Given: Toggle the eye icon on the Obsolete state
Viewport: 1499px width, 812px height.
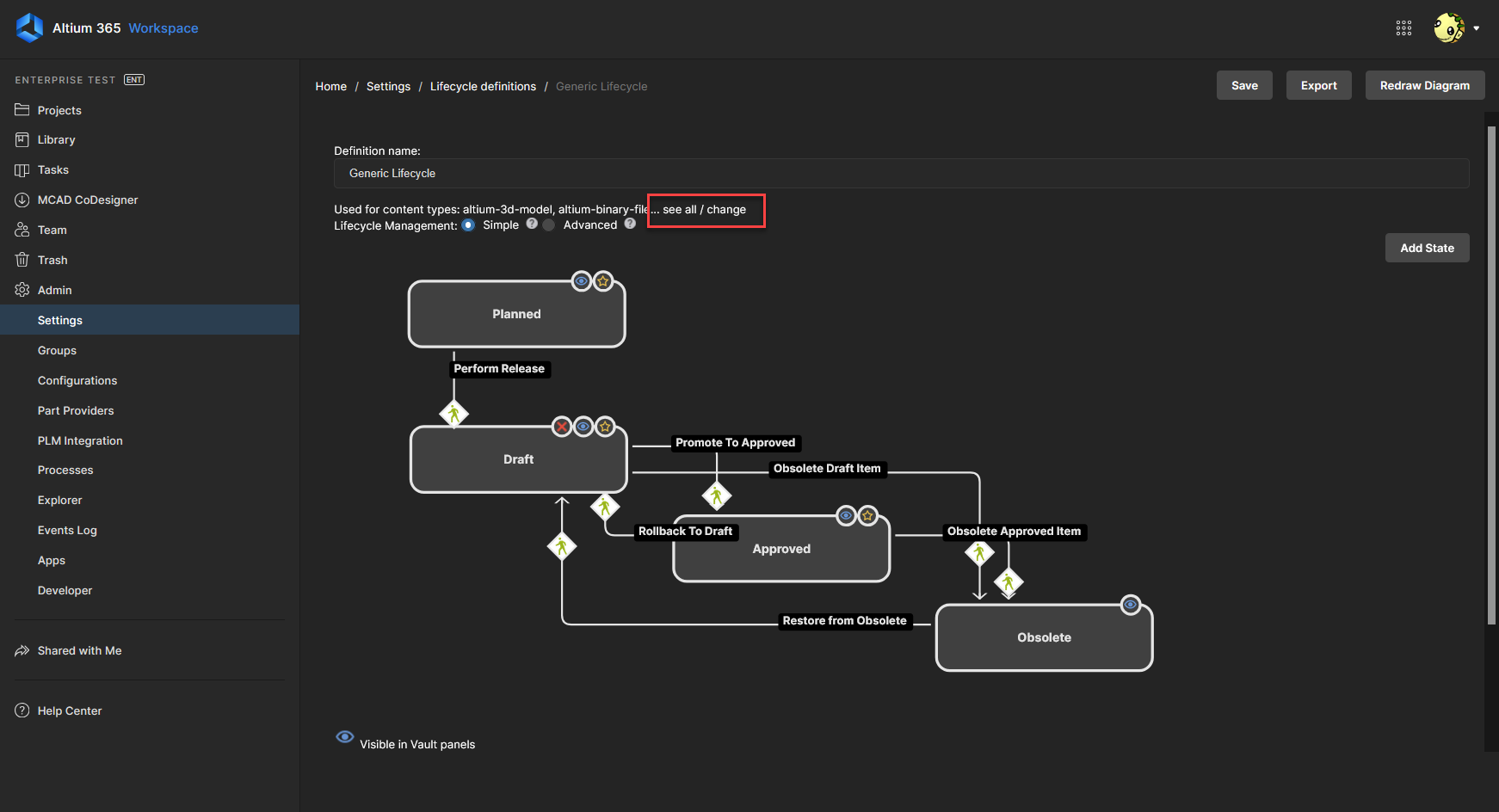Looking at the screenshot, I should tap(1131, 606).
